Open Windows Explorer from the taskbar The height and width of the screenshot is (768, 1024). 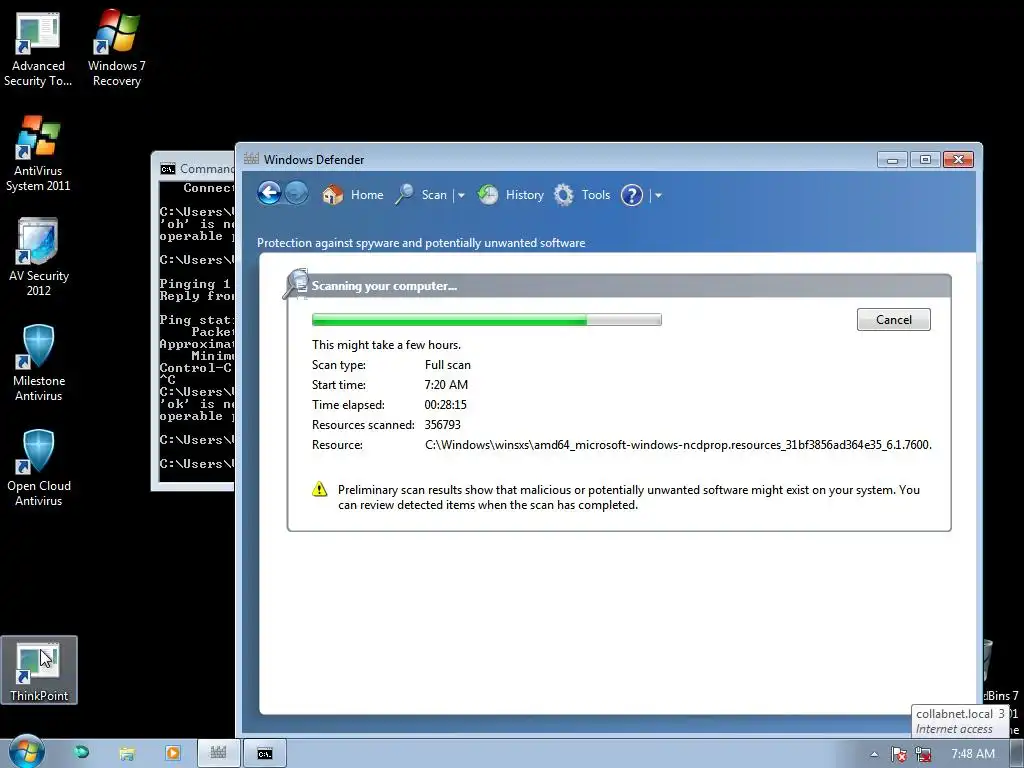(127, 753)
